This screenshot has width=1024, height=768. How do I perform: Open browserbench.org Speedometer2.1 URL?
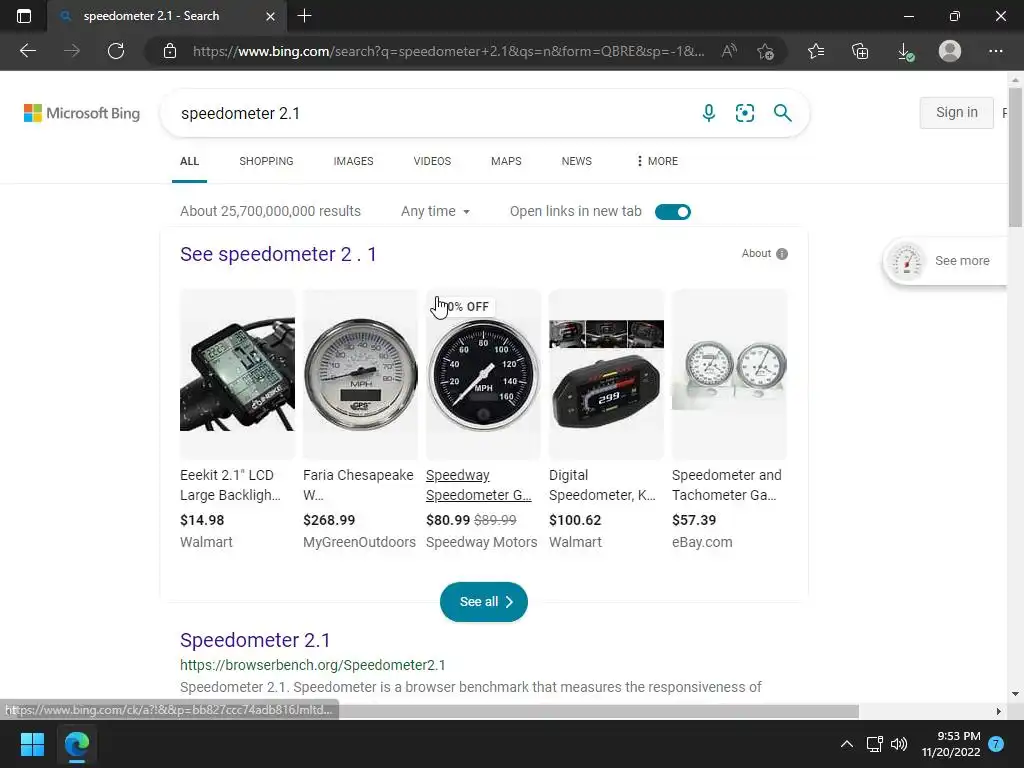pos(312,665)
